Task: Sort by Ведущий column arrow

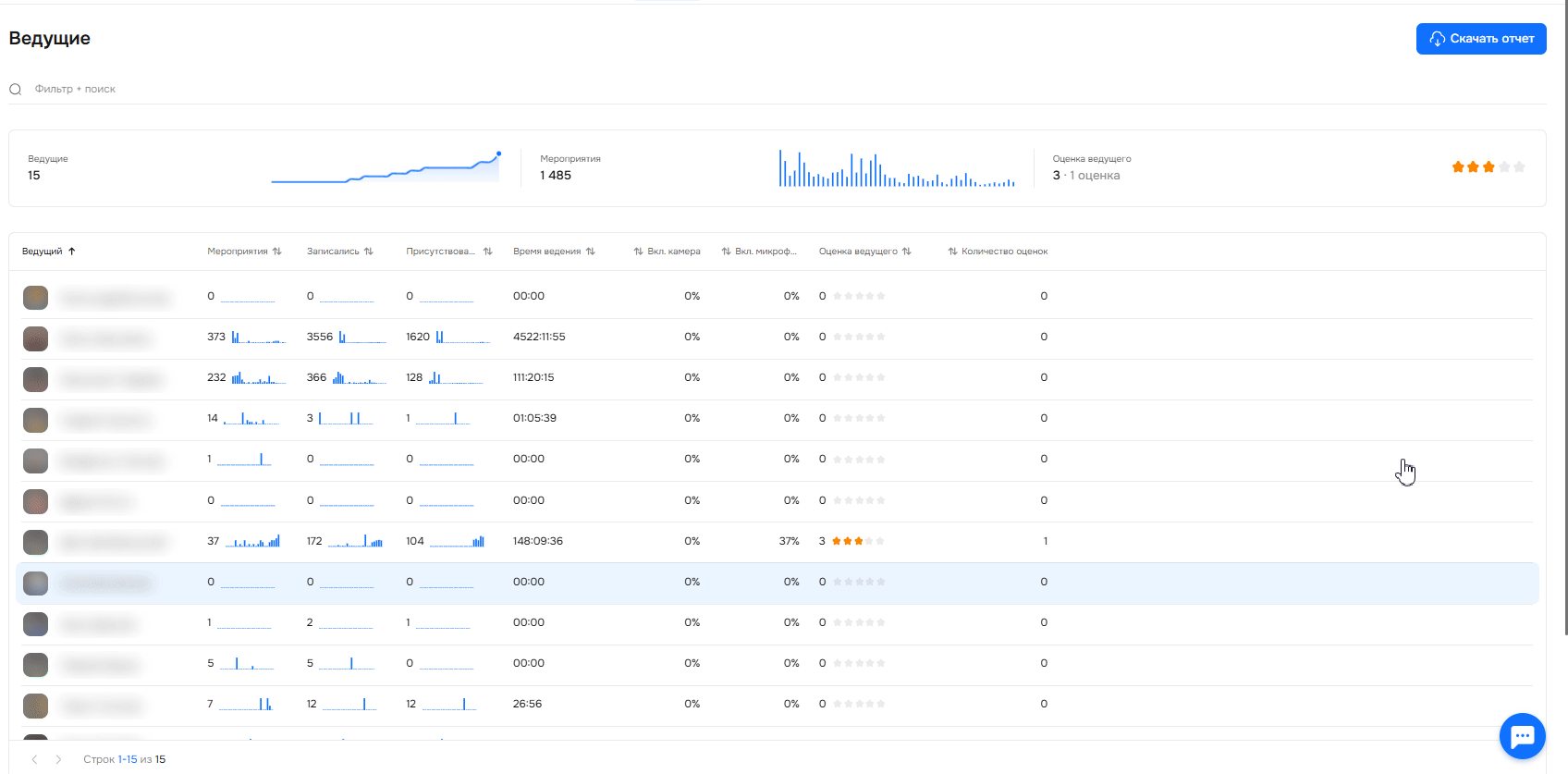Action: point(72,252)
